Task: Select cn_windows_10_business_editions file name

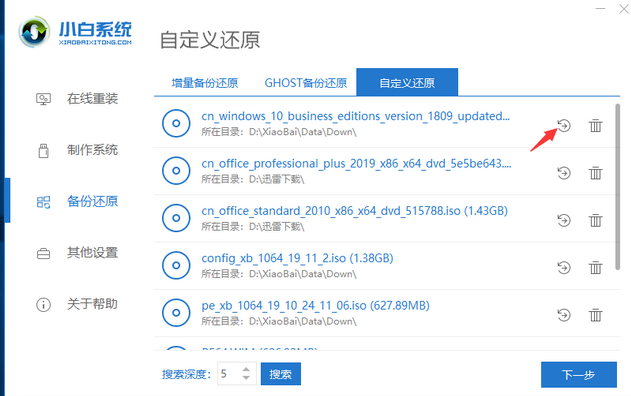Action: point(355,116)
